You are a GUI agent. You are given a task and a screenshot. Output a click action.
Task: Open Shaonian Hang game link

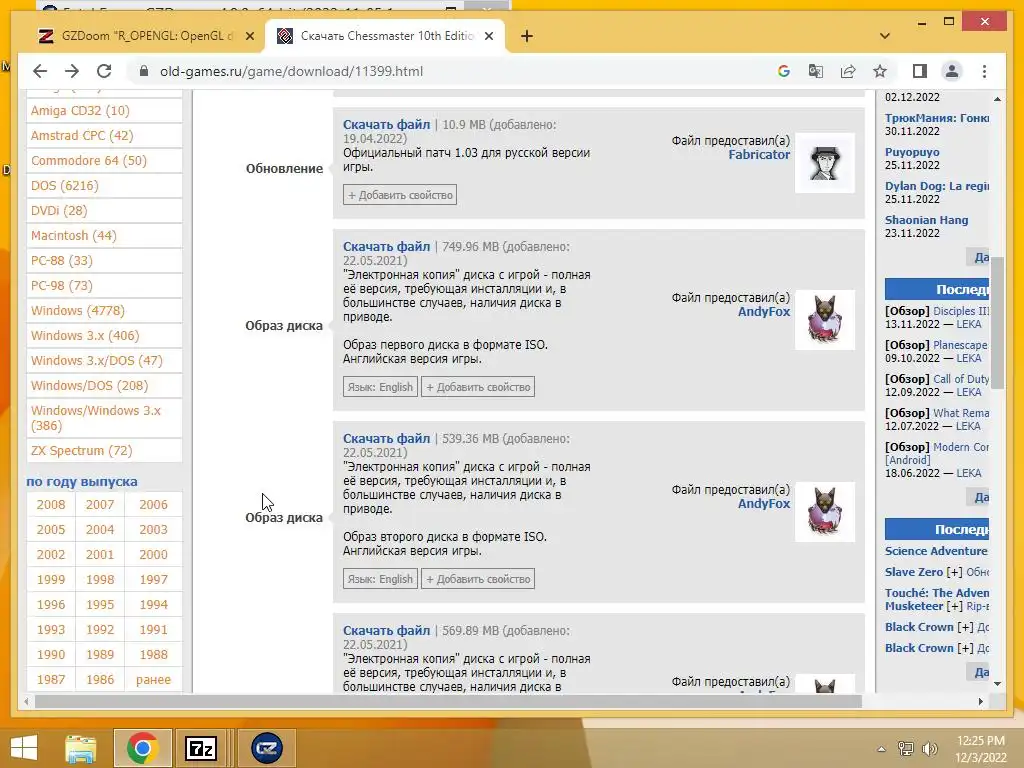click(926, 220)
